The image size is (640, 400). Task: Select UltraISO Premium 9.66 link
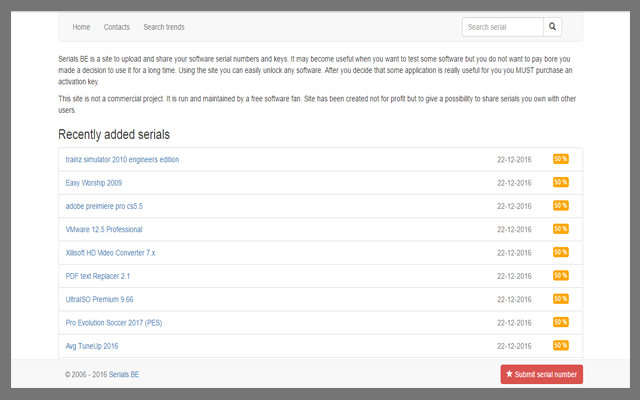99,299
